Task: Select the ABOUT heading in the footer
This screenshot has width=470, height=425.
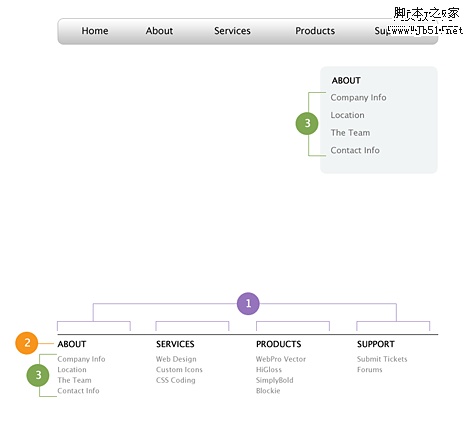Action: pos(72,344)
